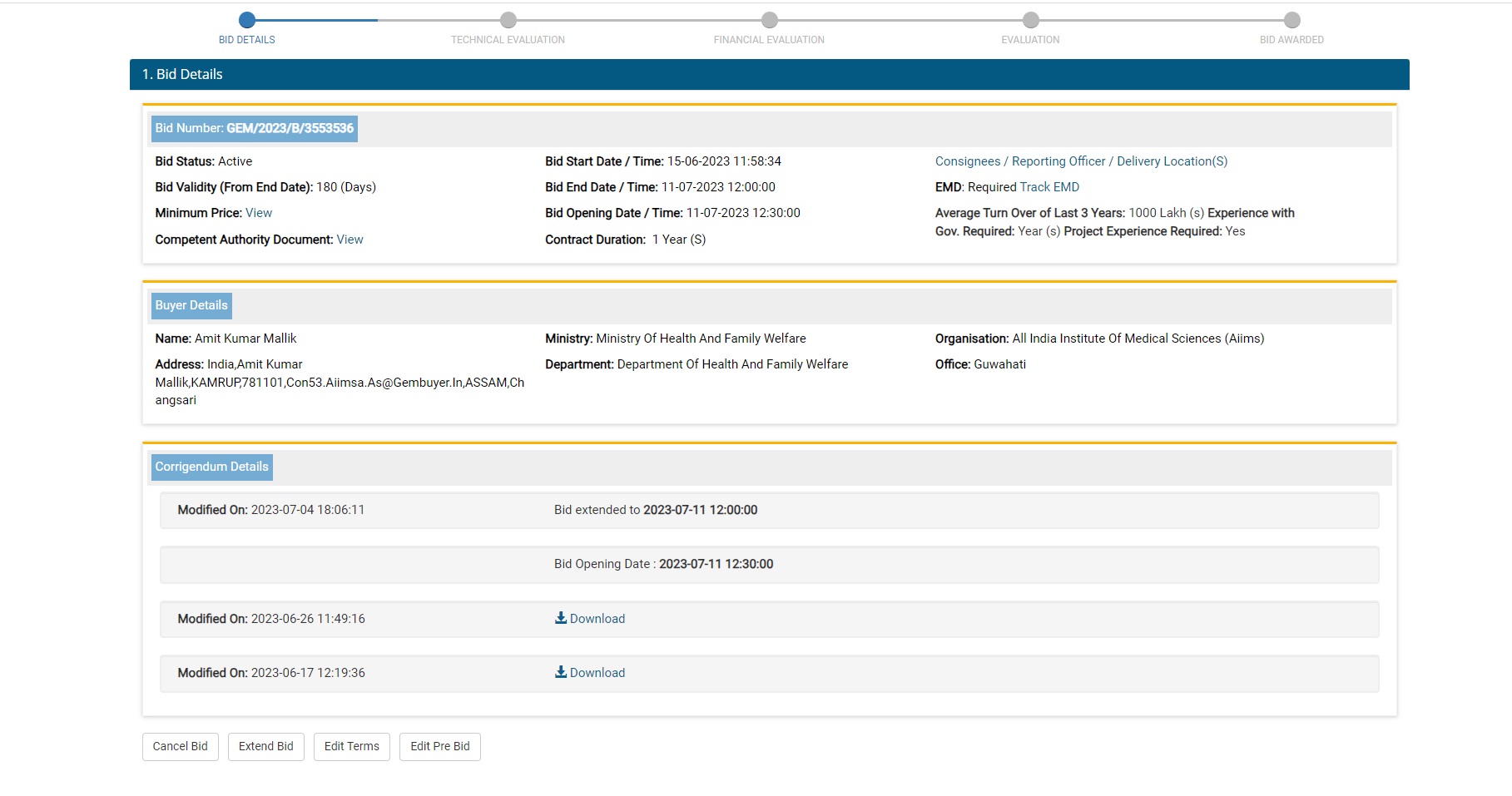Click the Bid Details step circle
Screen dimensions: 1512x796
tap(246, 20)
